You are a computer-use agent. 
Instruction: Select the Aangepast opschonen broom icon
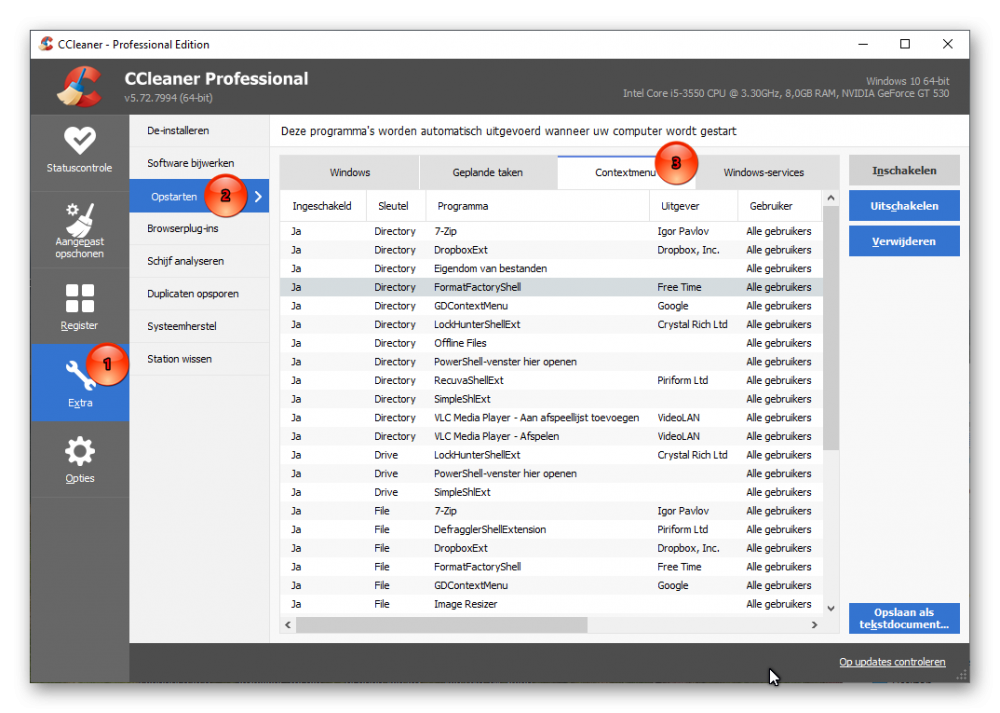coord(80,219)
